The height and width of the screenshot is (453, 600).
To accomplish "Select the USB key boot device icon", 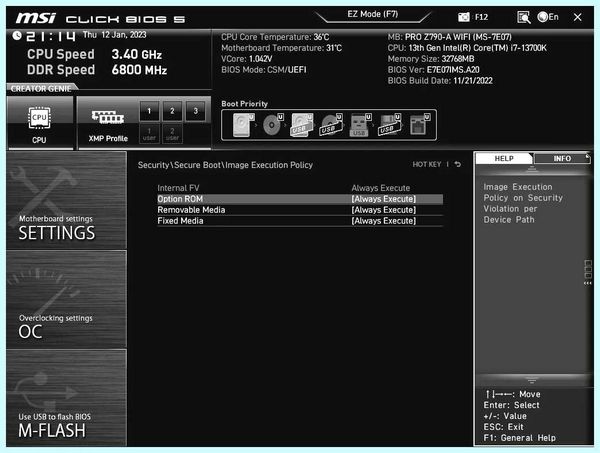I will (x=360, y=125).
